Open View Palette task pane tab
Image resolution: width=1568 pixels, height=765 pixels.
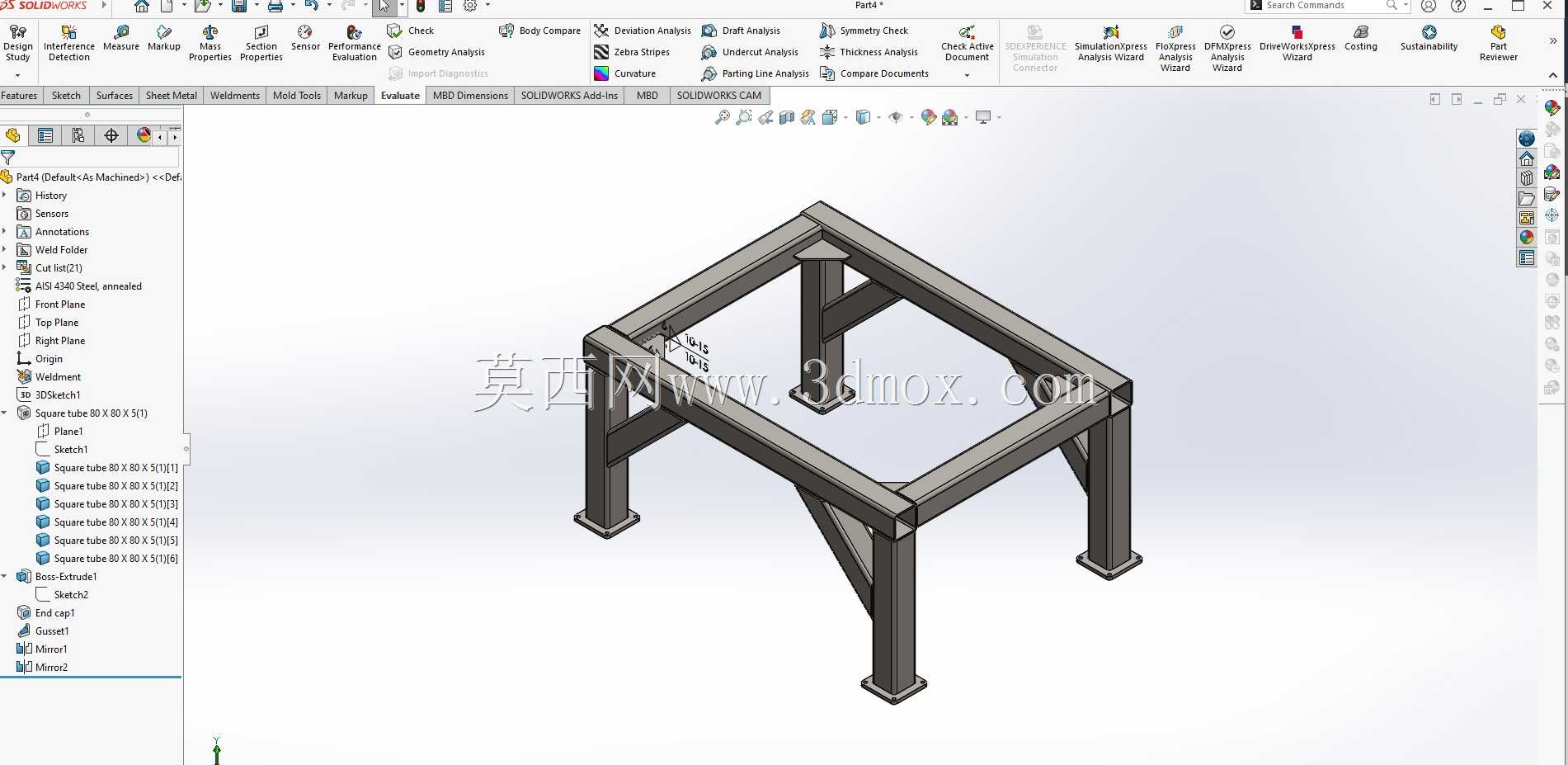click(x=1527, y=218)
